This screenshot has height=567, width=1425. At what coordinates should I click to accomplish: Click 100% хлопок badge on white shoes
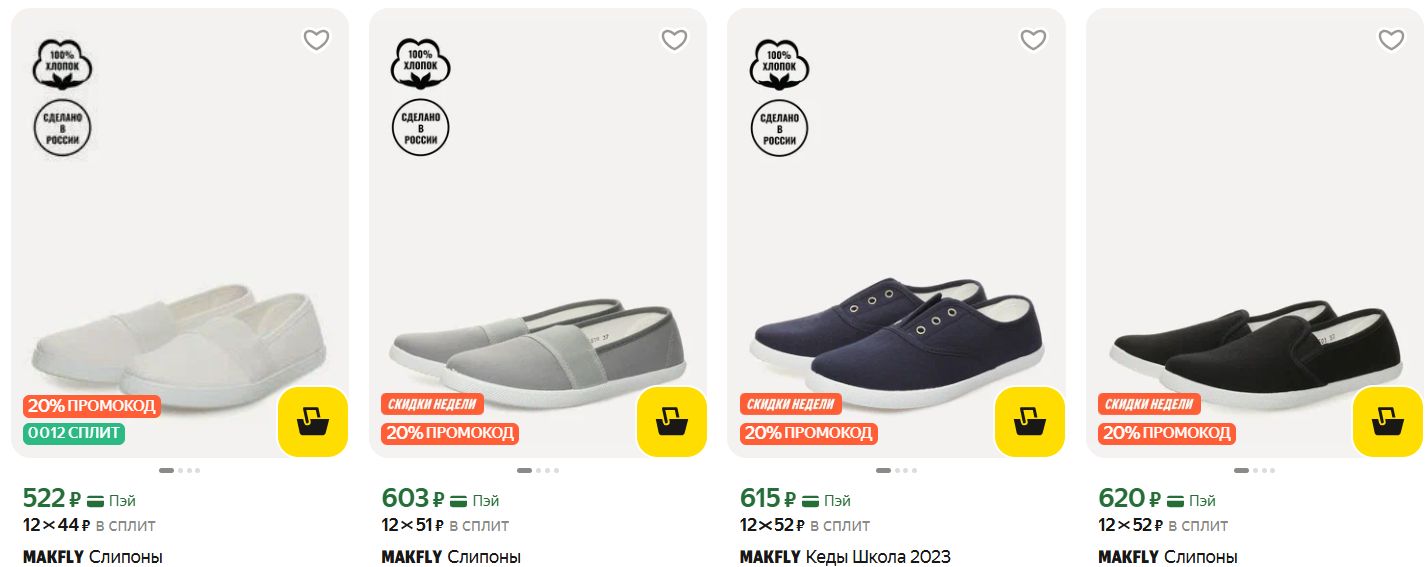click(x=62, y=65)
